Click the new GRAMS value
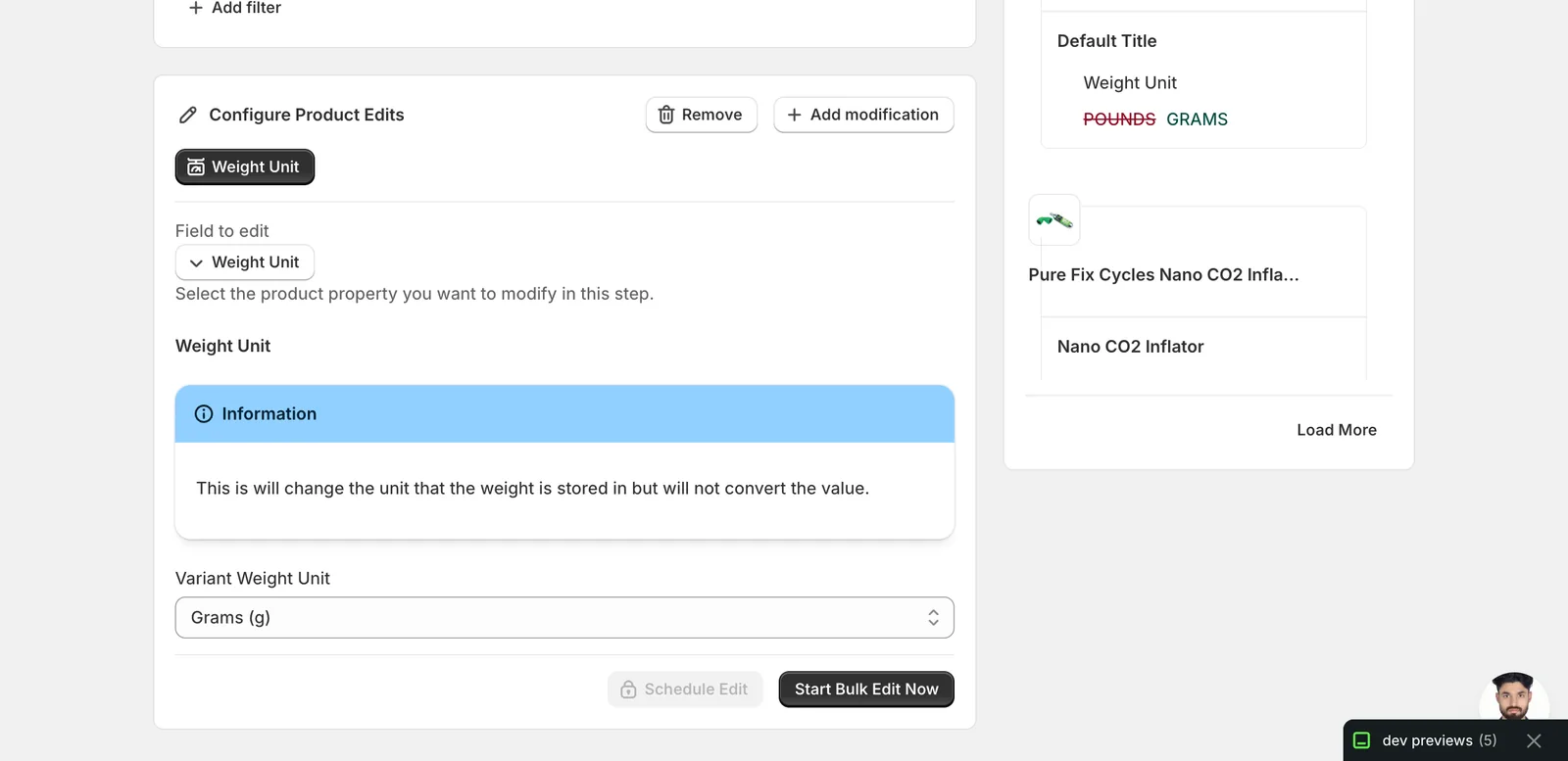The height and width of the screenshot is (761, 1568). (1197, 119)
